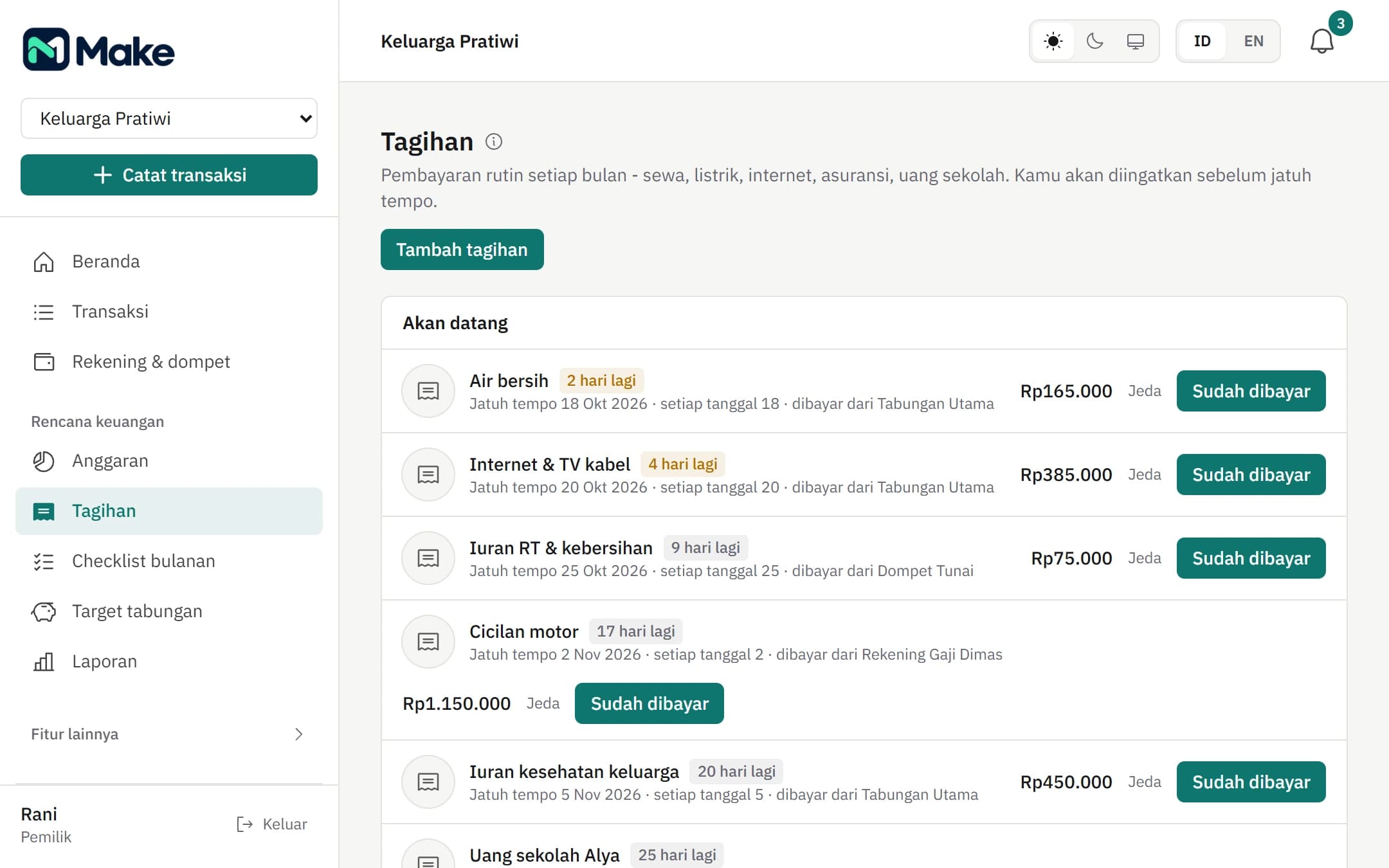Switch to dark theme moon icon
The height and width of the screenshot is (868, 1389).
[x=1094, y=41]
